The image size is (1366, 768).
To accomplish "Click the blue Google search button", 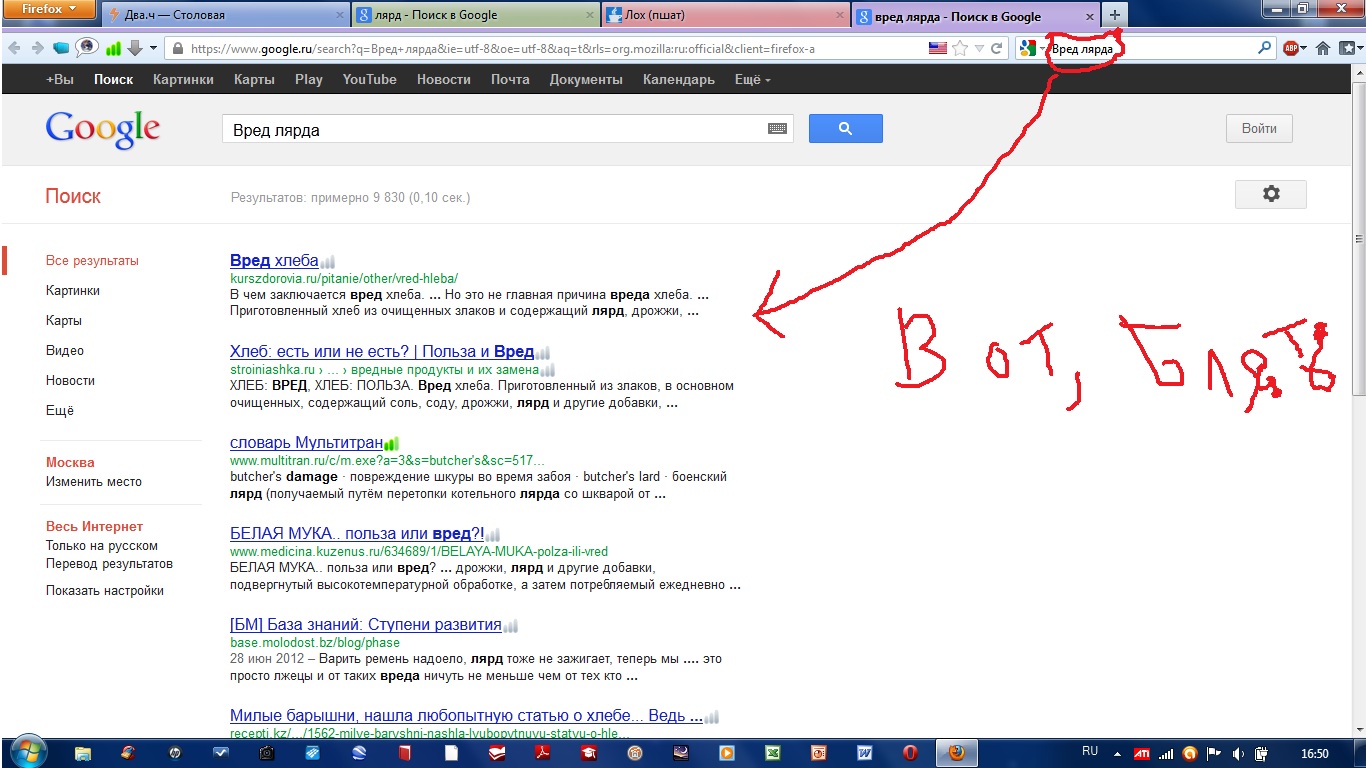I will (845, 128).
